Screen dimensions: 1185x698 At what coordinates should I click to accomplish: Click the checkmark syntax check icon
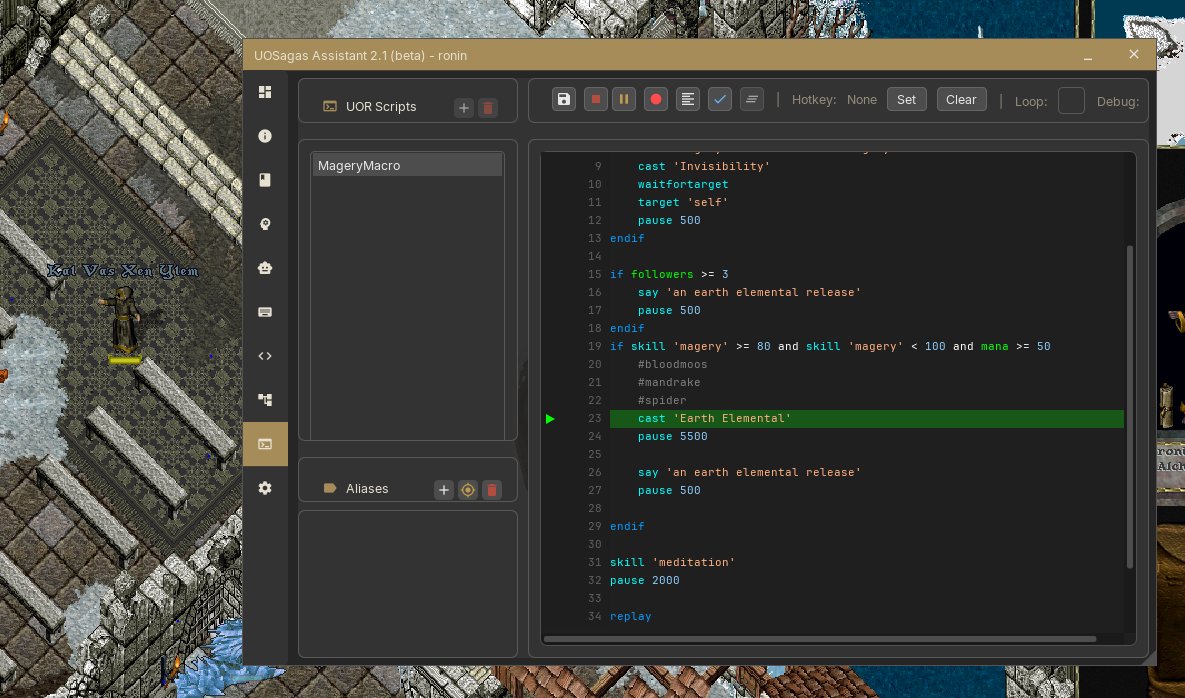(719, 99)
